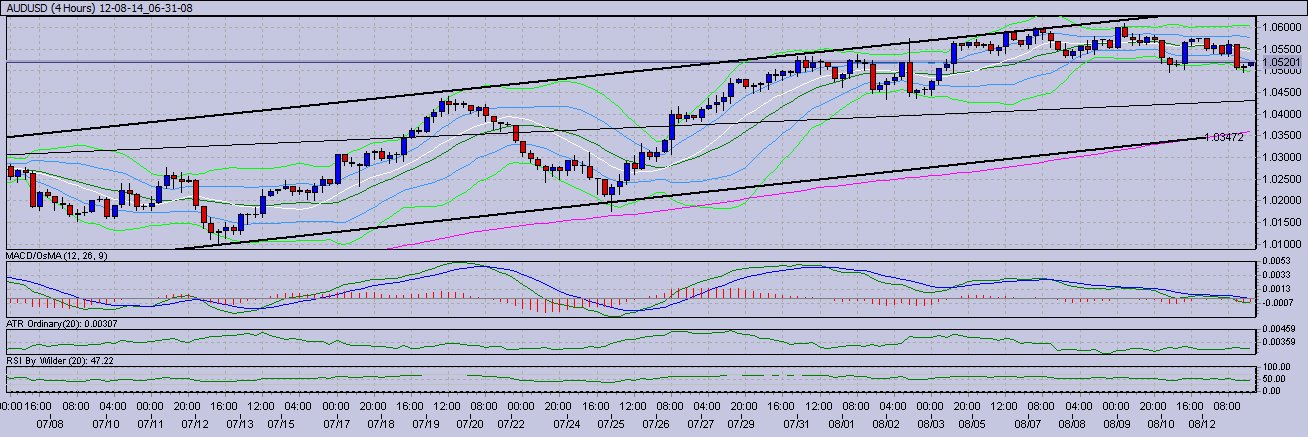Click the 08/10 date label
Viewport: 1308px width, 437px height.
(x=1161, y=424)
